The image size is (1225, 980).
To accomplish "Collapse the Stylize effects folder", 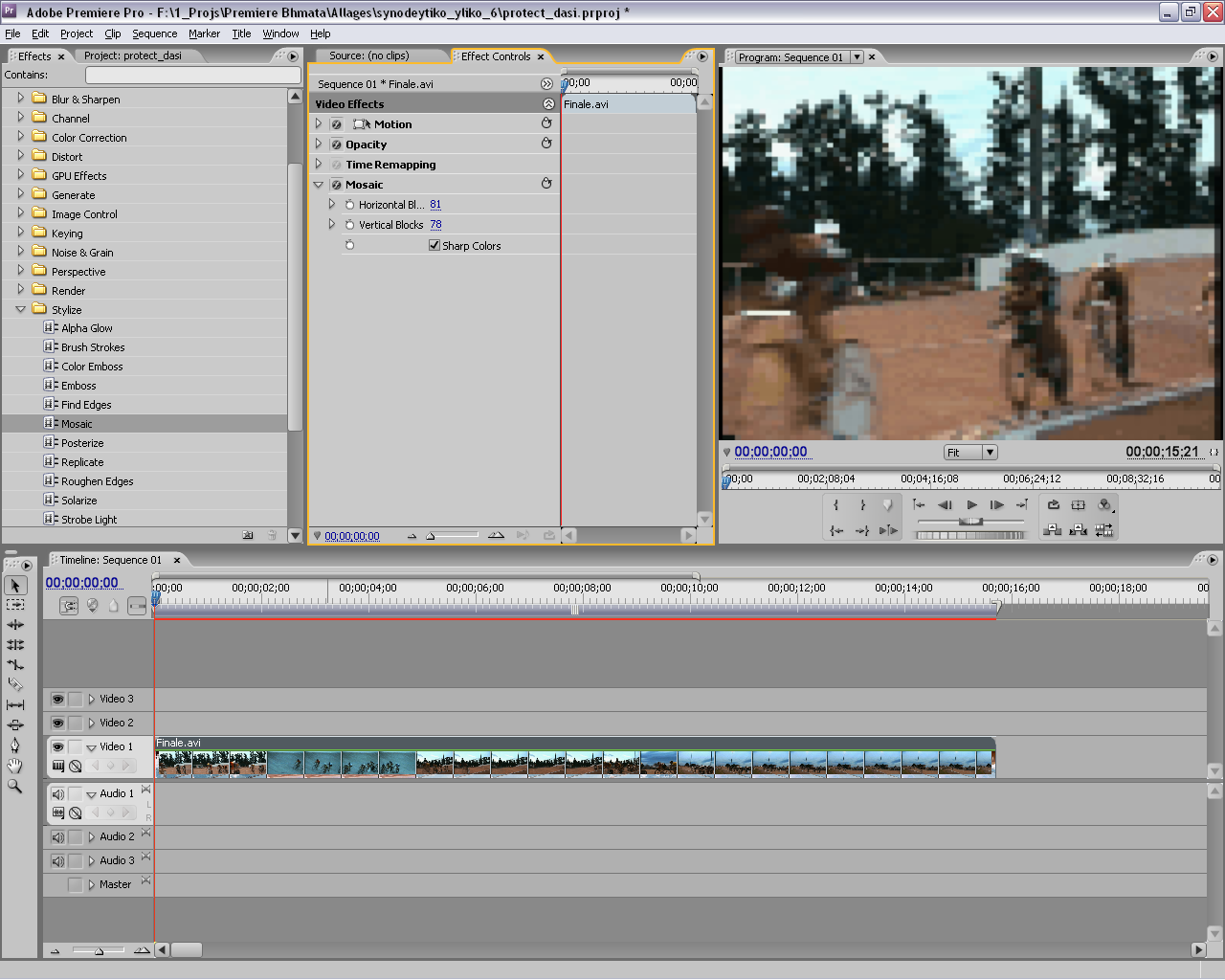I will tap(21, 309).
